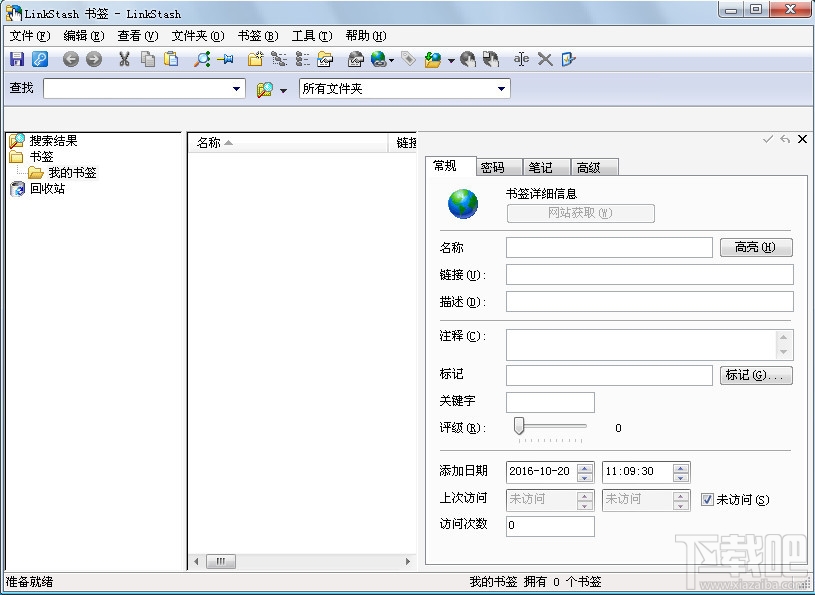Image resolution: width=815 pixels, height=595 pixels.
Task: Open the 书签(B) menu
Action: pyautogui.click(x=258, y=36)
